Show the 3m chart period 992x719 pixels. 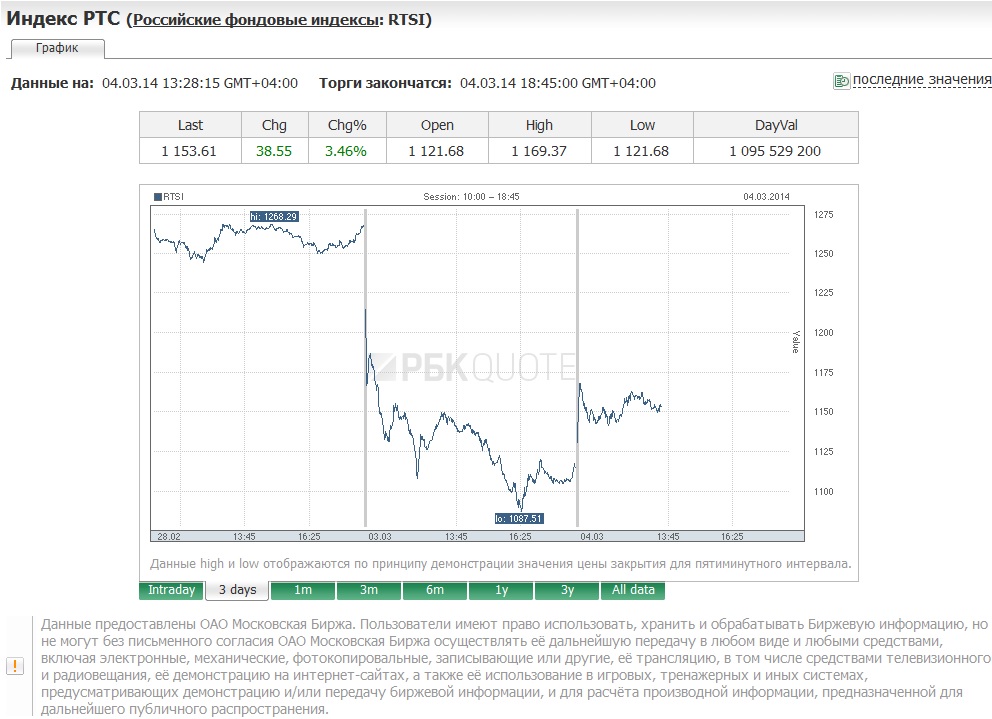[369, 590]
